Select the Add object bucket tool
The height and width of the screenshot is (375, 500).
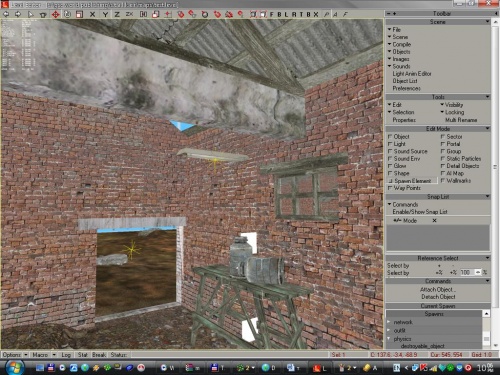click(x=43, y=14)
